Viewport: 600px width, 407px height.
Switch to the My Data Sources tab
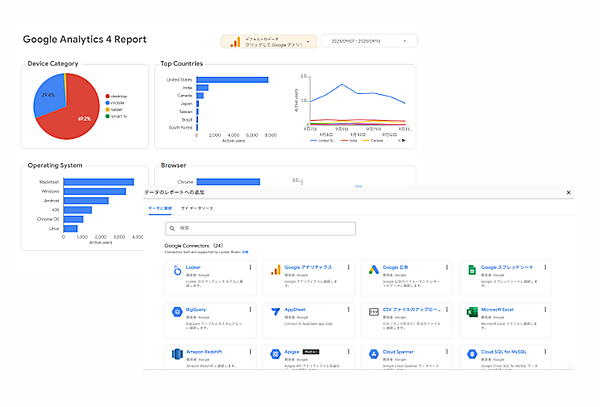point(197,209)
